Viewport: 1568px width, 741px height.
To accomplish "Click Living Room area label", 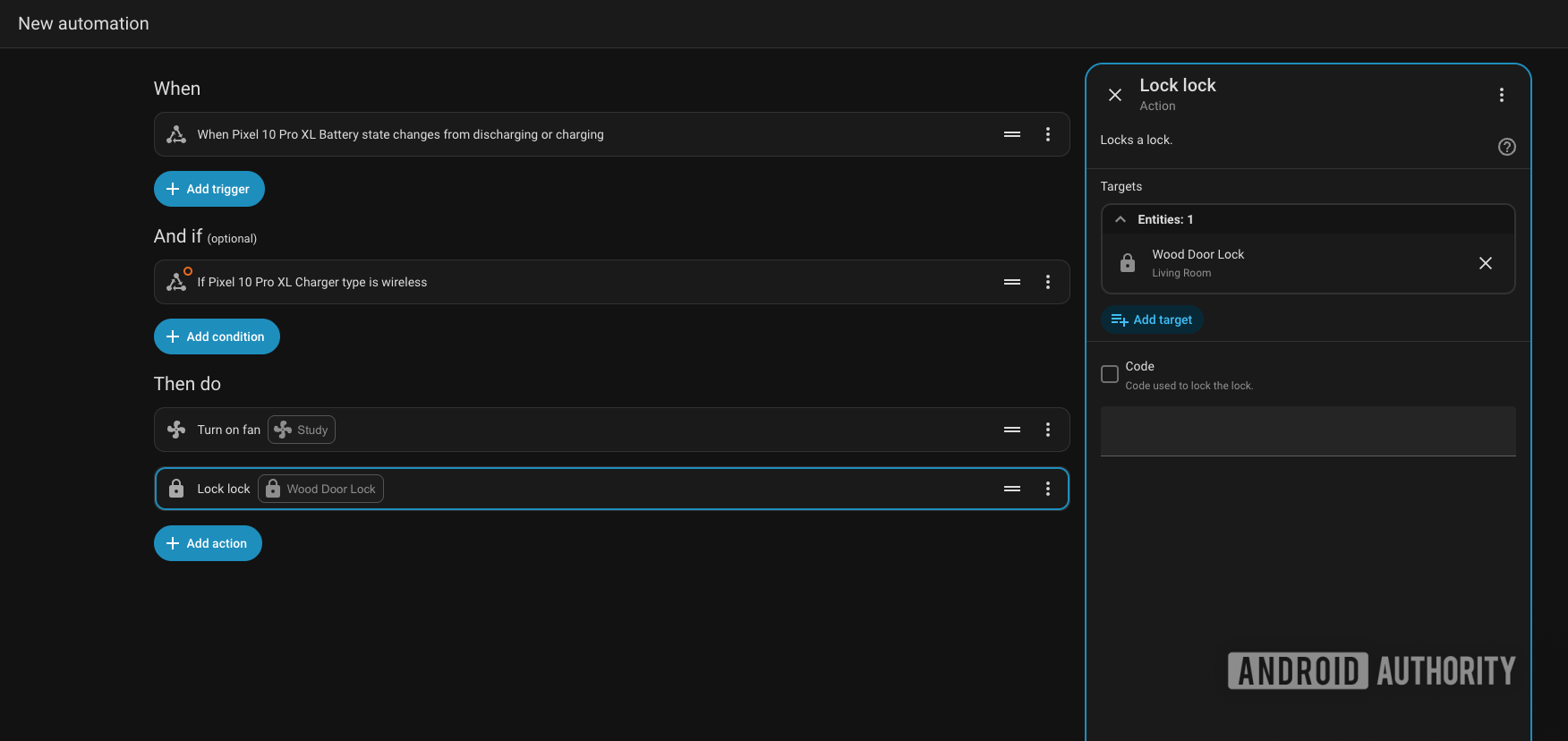I will [x=1181, y=273].
